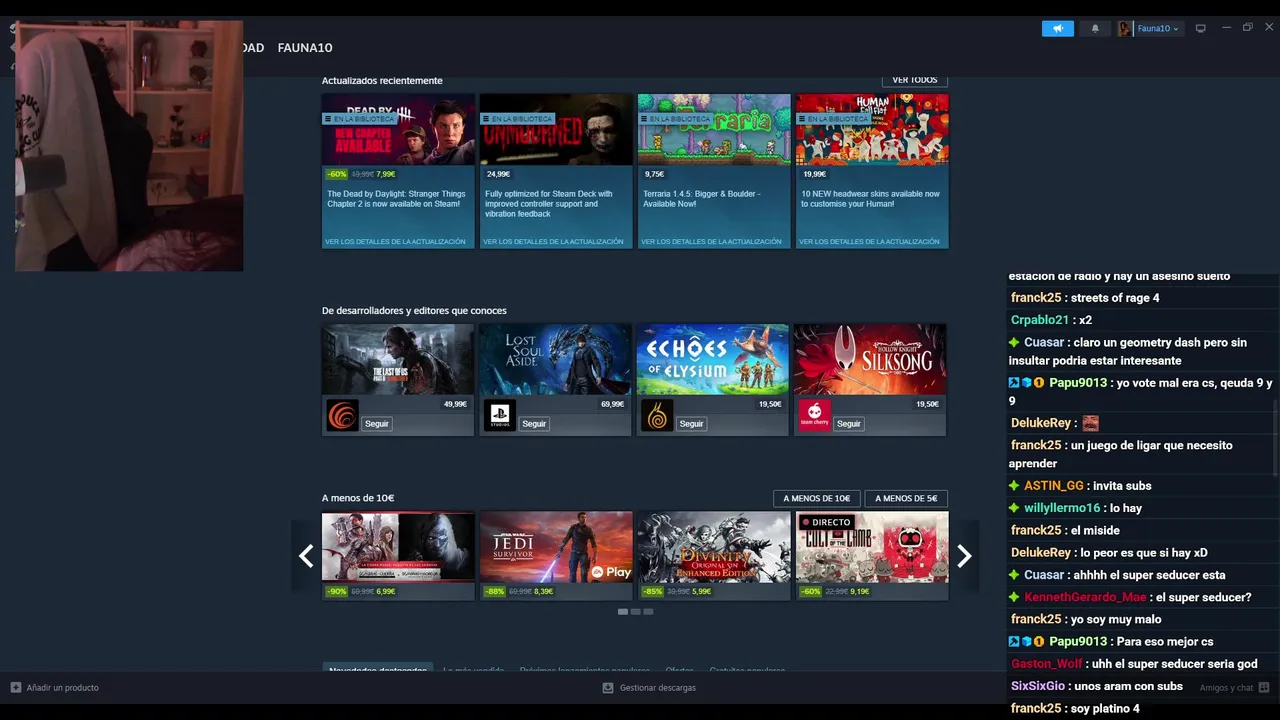Click the willyllermo16 username in chat
Screen dimensions: 1280x720
pyautogui.click(x=1062, y=508)
